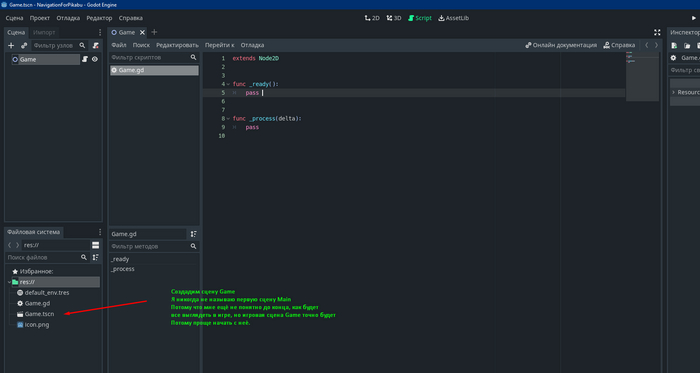Collapse the res:// folder arrow
The width and height of the screenshot is (700, 373).
(9, 282)
